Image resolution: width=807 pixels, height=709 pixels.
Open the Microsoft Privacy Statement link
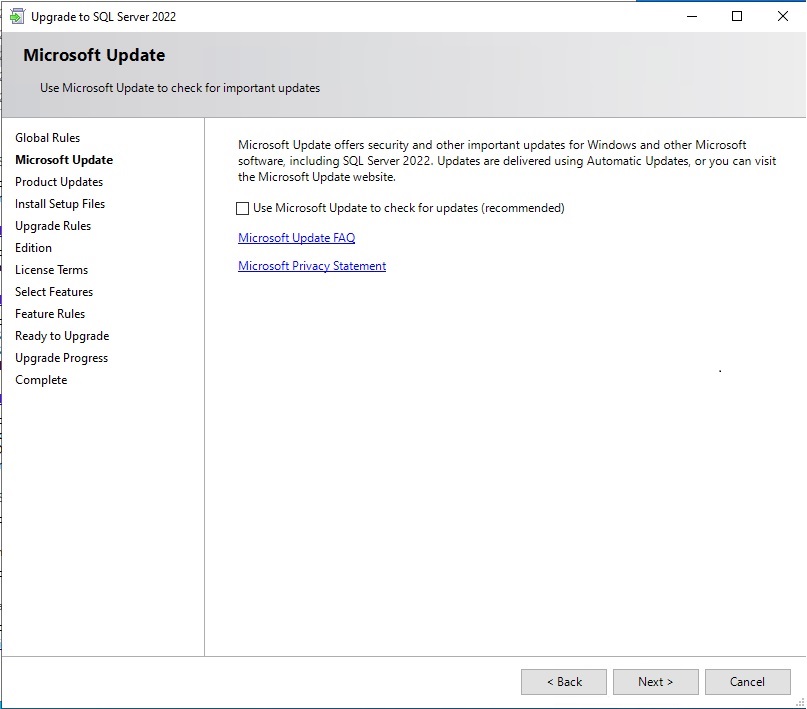pyautogui.click(x=312, y=266)
